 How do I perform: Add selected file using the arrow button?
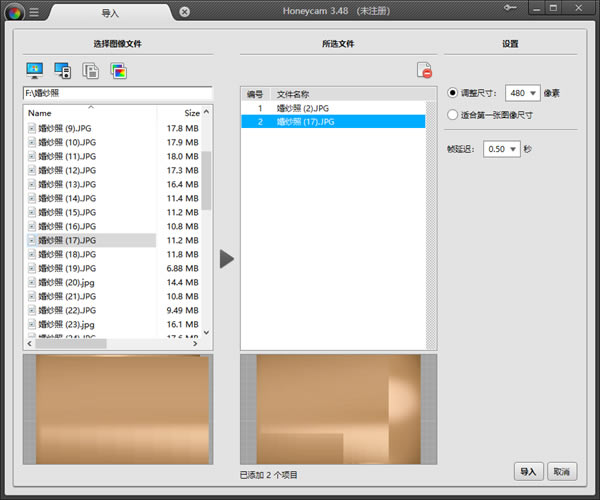click(x=227, y=259)
